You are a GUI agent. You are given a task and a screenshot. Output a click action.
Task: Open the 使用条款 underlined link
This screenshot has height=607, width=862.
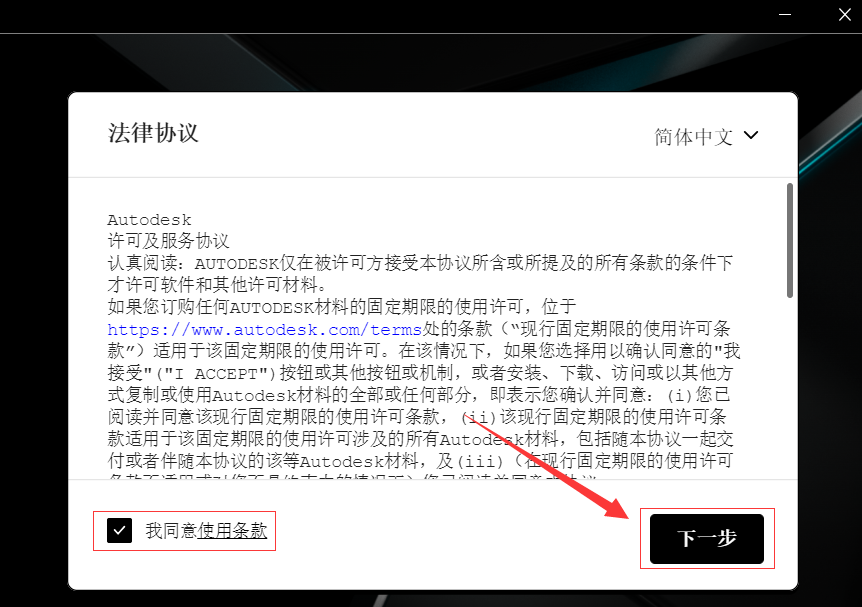232,531
